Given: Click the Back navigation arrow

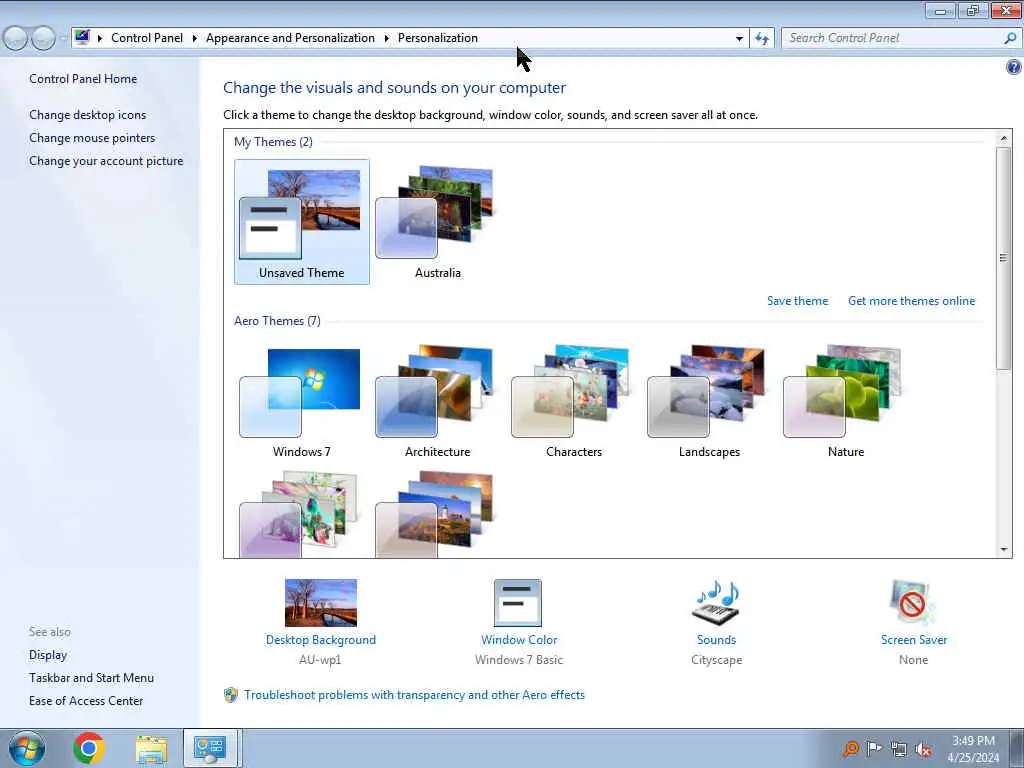Looking at the screenshot, I should pos(16,39).
